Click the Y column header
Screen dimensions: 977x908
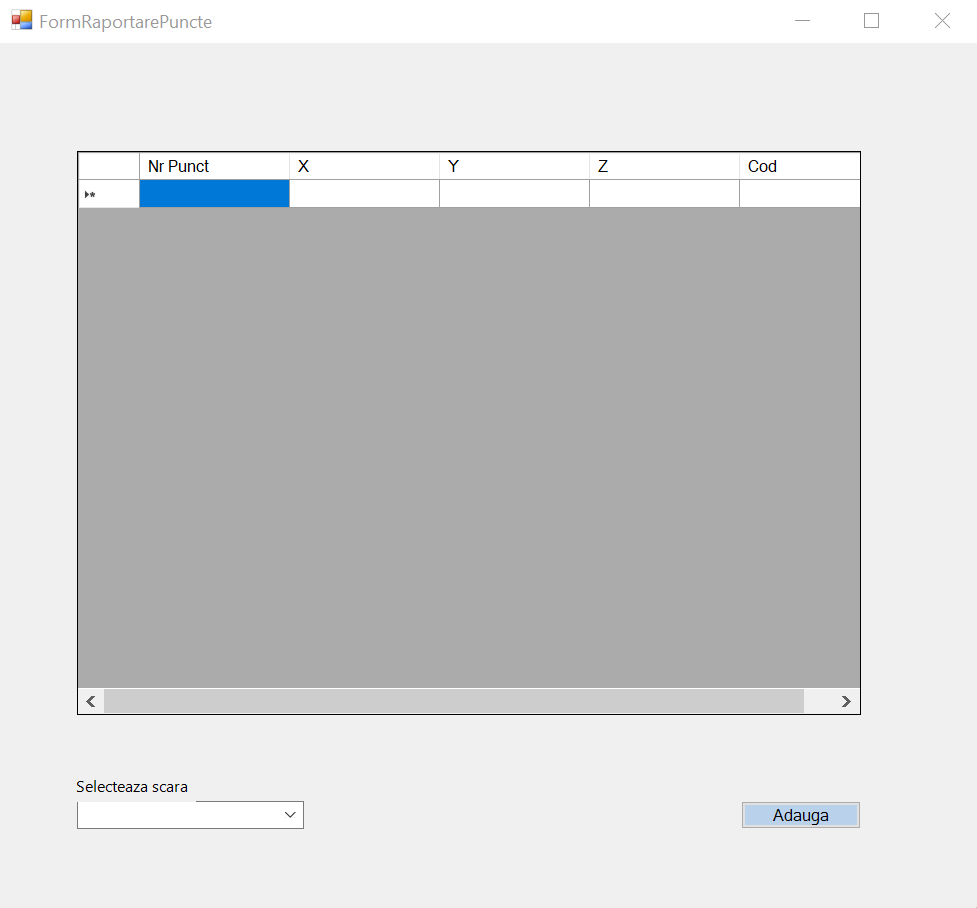click(x=514, y=166)
